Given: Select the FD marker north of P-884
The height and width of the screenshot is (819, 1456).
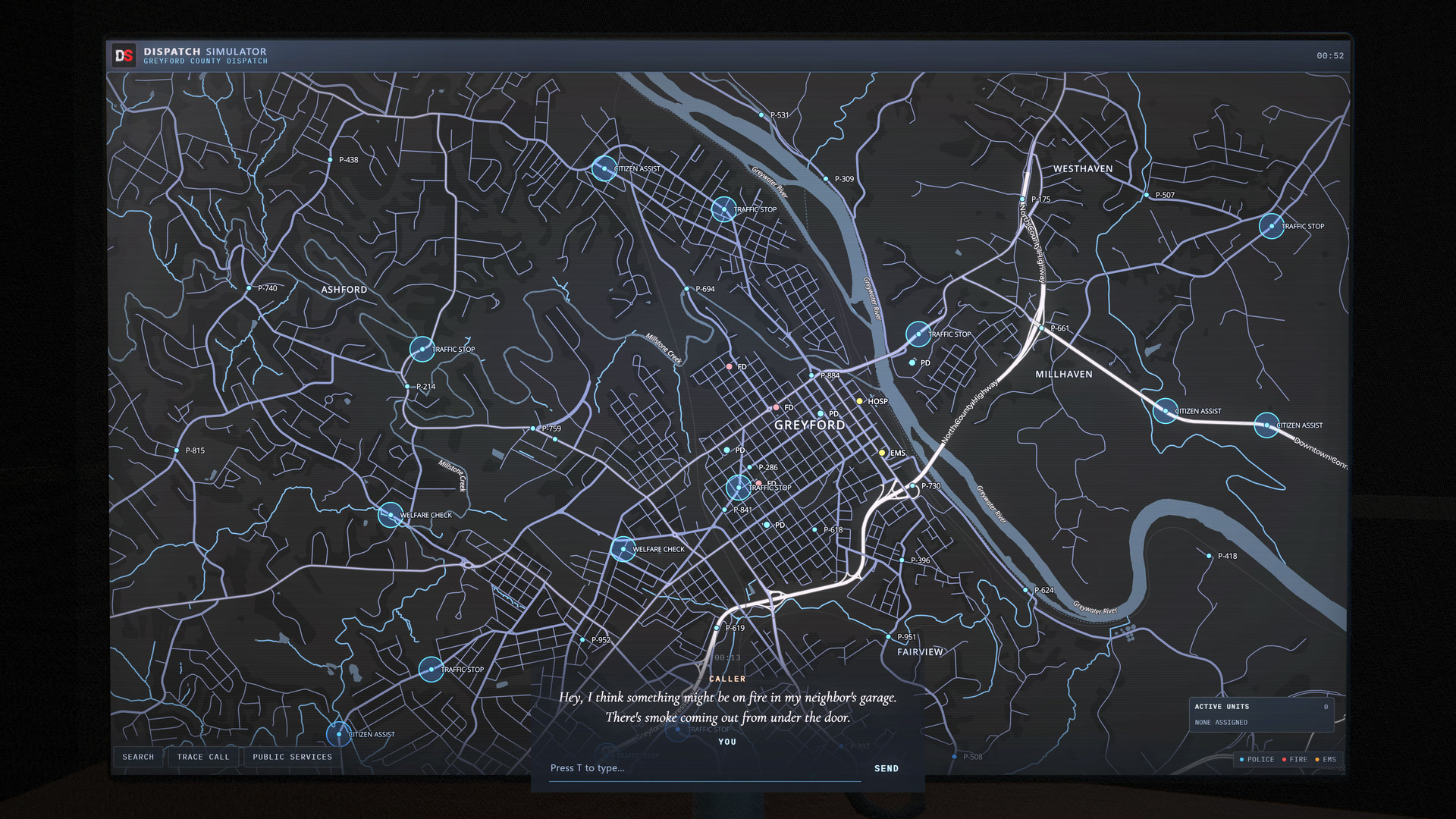Looking at the screenshot, I should [730, 366].
